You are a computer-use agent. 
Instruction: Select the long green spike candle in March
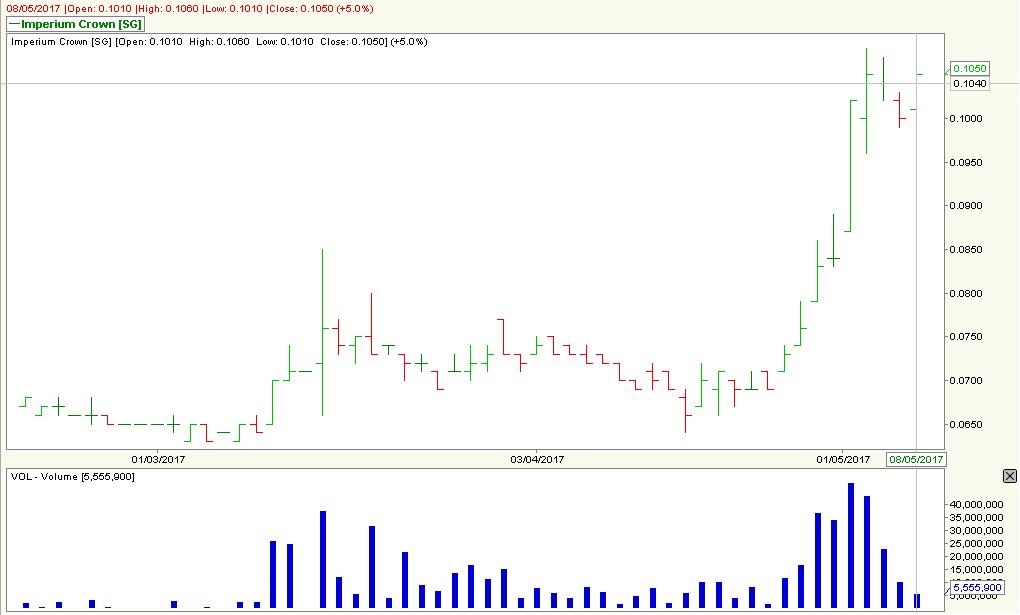322,330
